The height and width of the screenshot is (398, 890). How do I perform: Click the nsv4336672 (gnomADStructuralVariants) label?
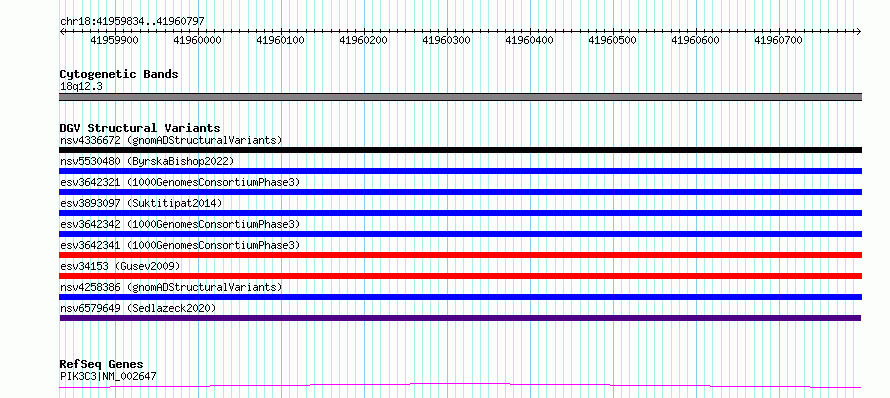(x=171, y=140)
